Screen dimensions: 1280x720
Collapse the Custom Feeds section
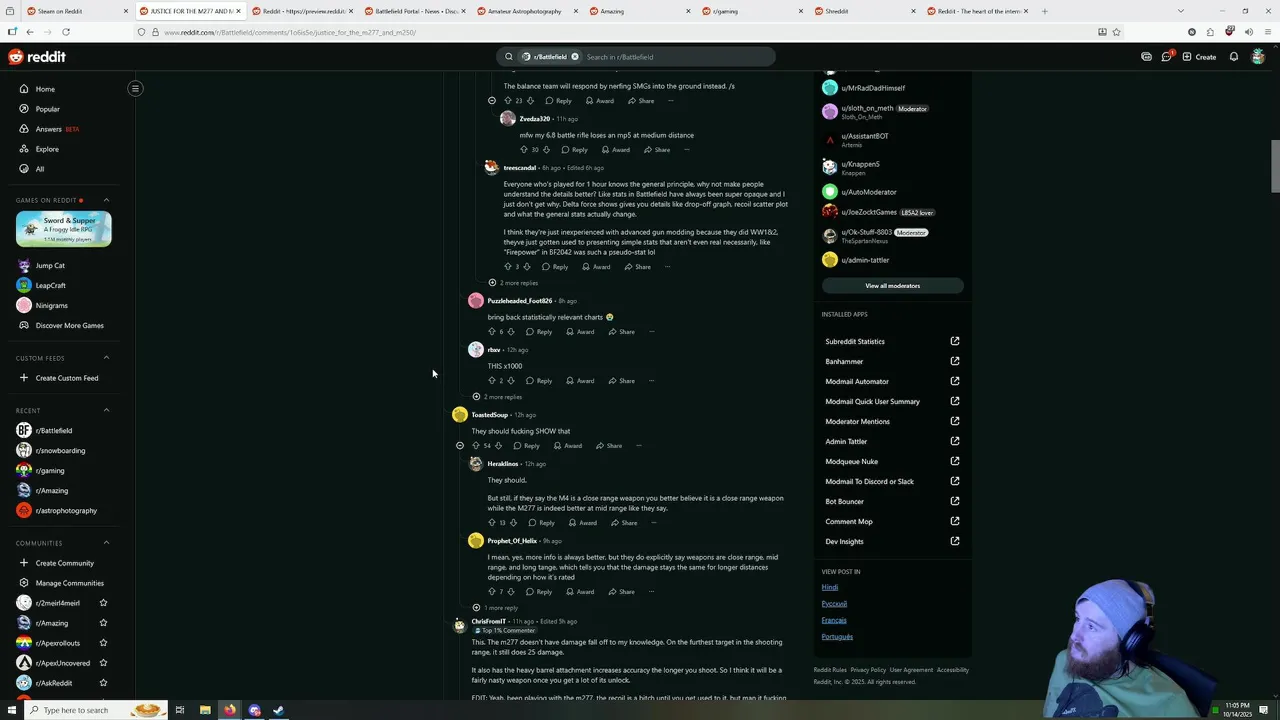pos(106,358)
